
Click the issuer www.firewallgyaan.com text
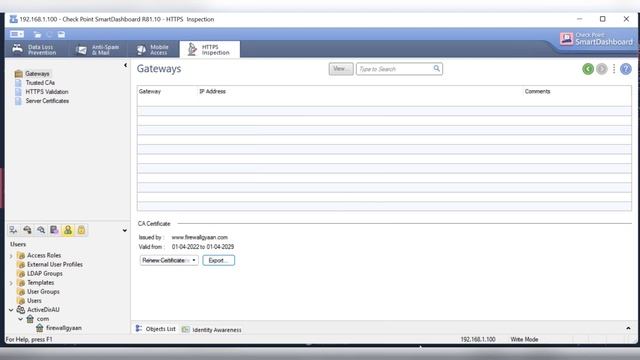[200, 237]
